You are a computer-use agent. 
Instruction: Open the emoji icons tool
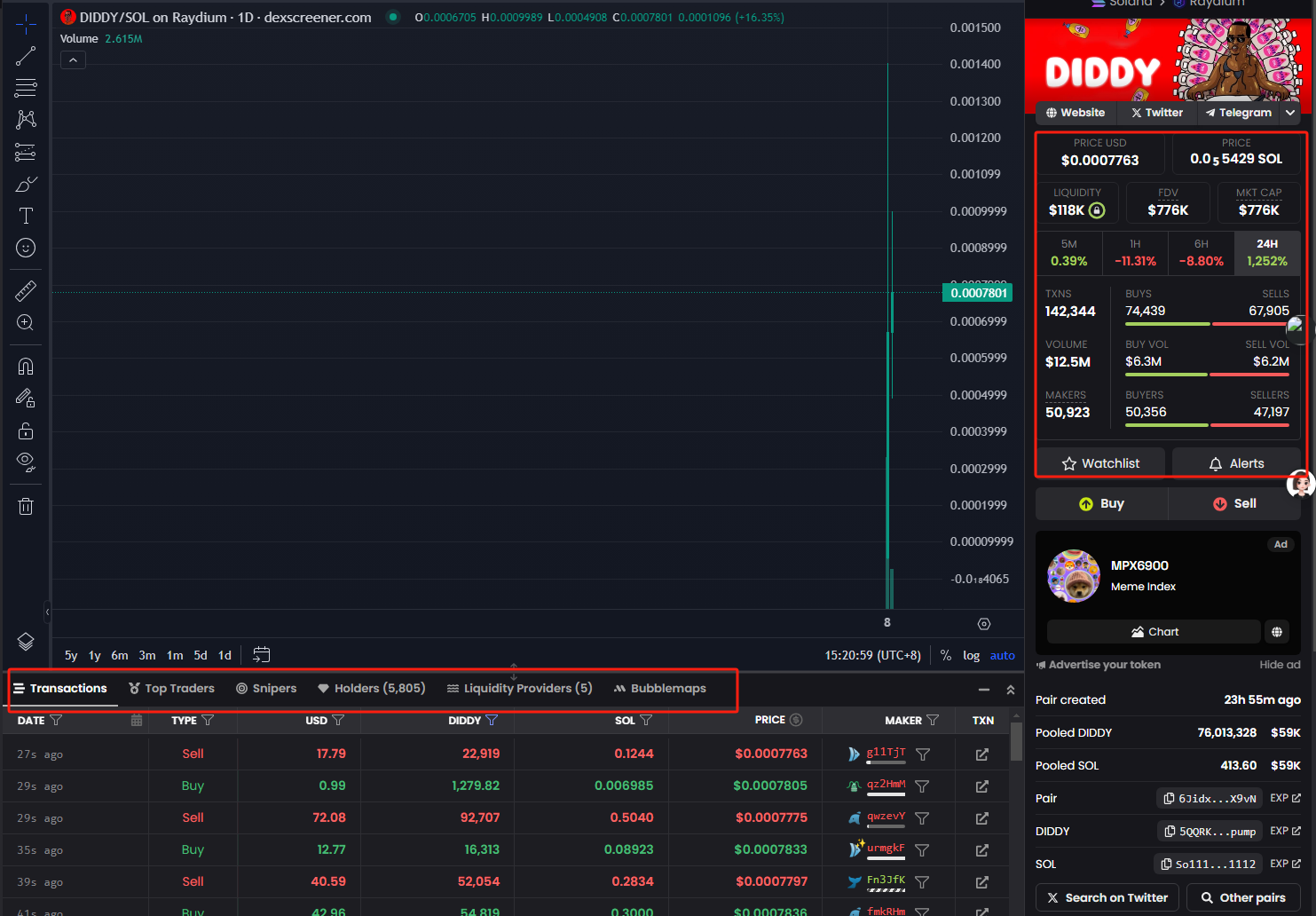pyautogui.click(x=26, y=248)
